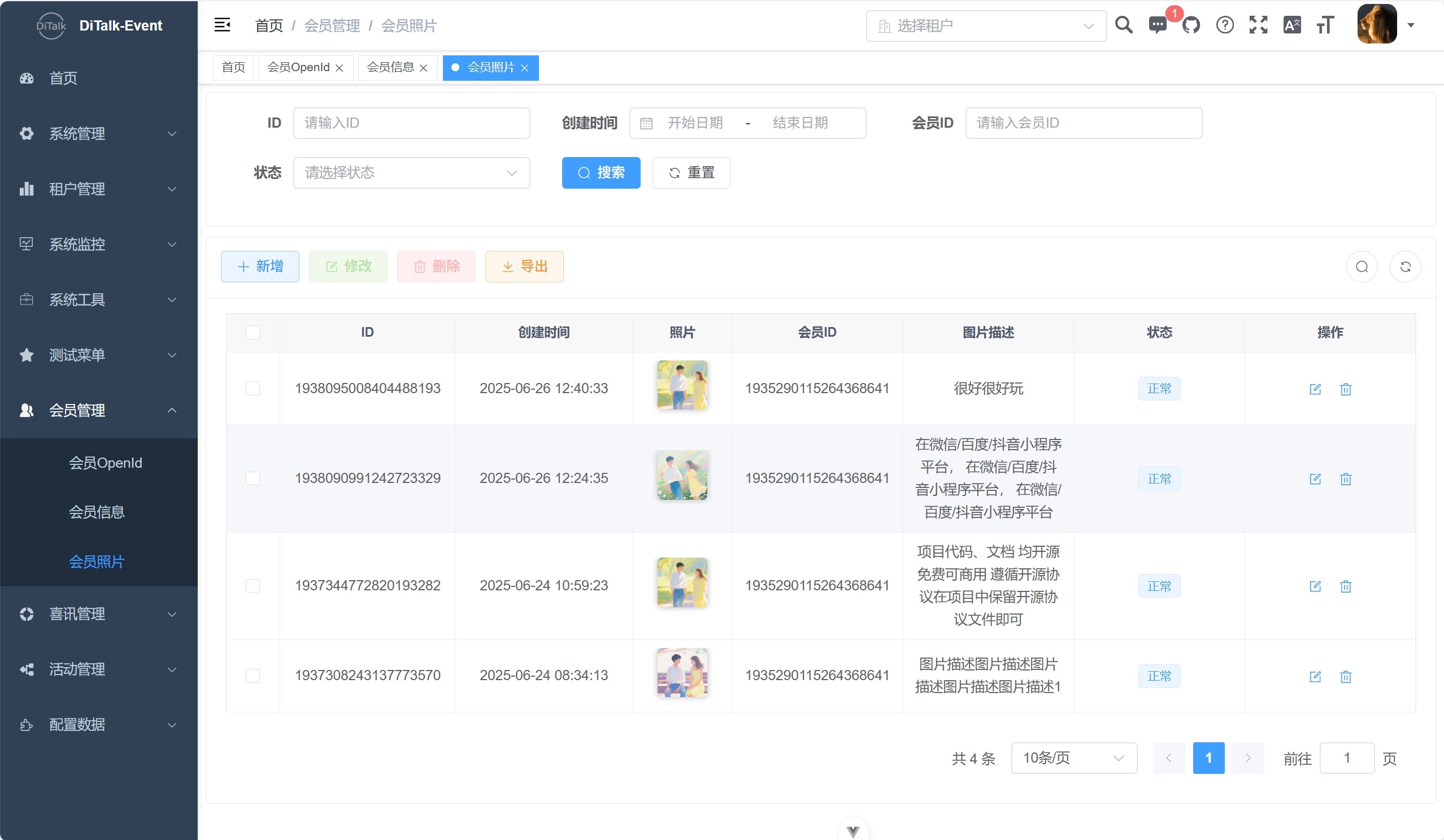Open the 请选择状态 status dropdown
1444x840 pixels.
click(411, 172)
